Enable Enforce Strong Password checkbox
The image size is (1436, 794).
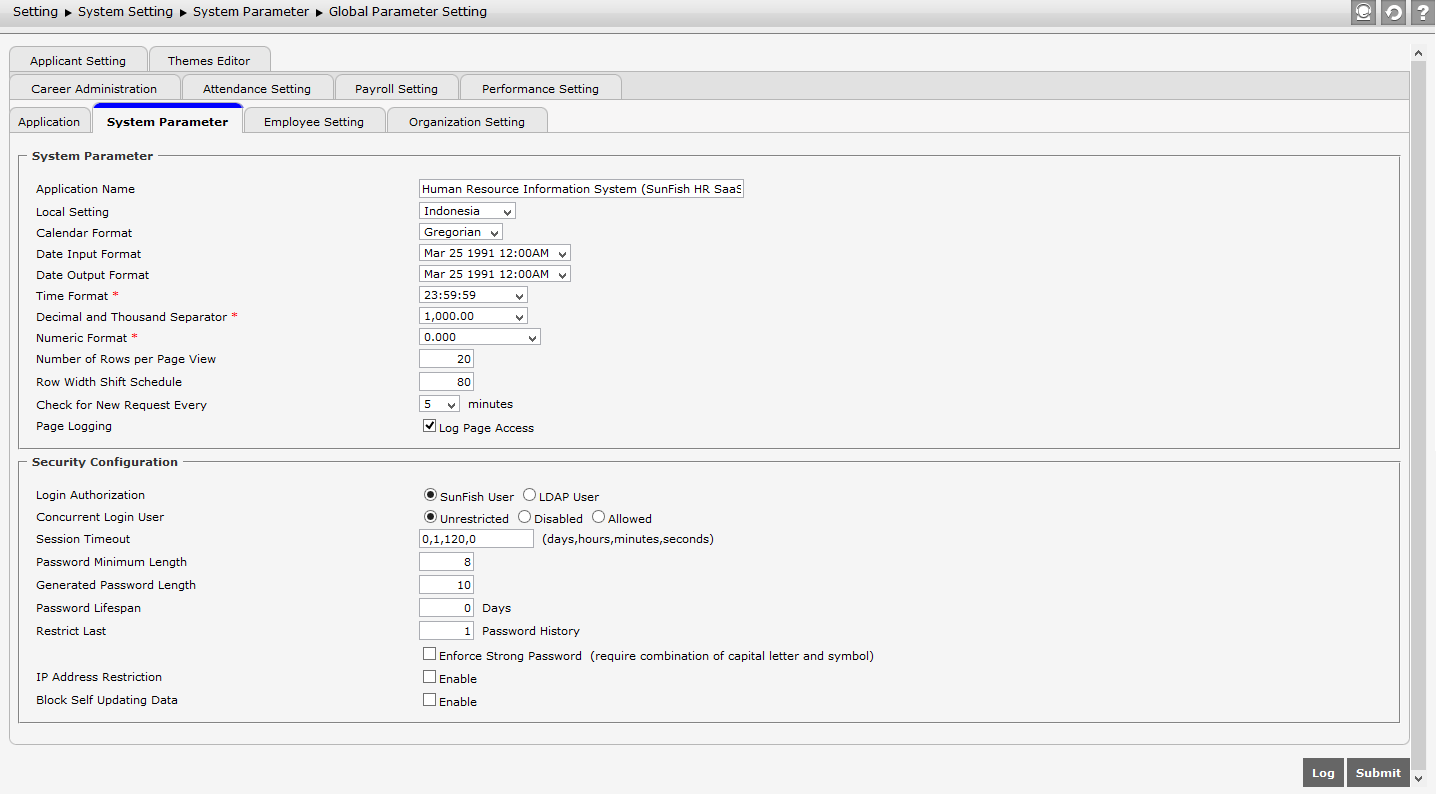430,654
